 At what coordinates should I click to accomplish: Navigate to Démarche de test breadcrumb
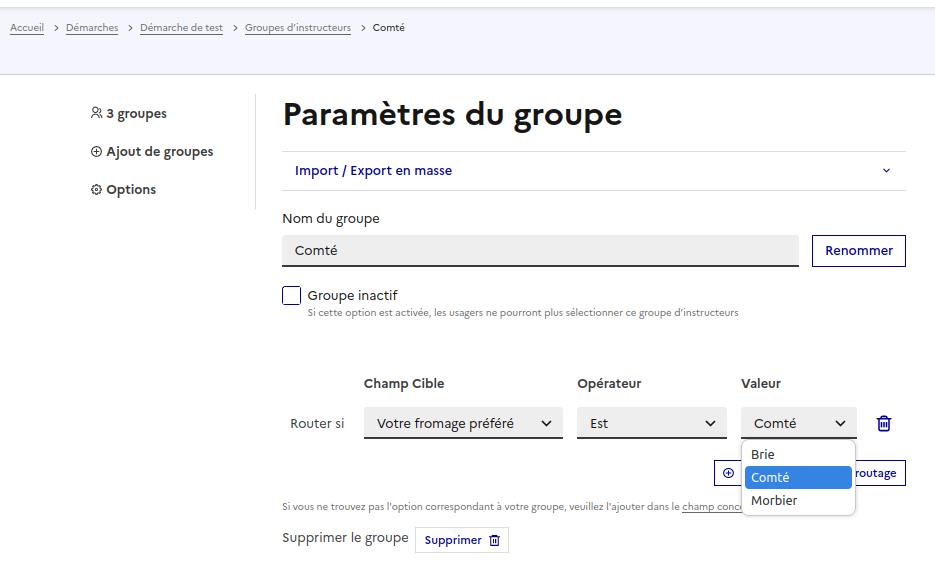tap(181, 28)
